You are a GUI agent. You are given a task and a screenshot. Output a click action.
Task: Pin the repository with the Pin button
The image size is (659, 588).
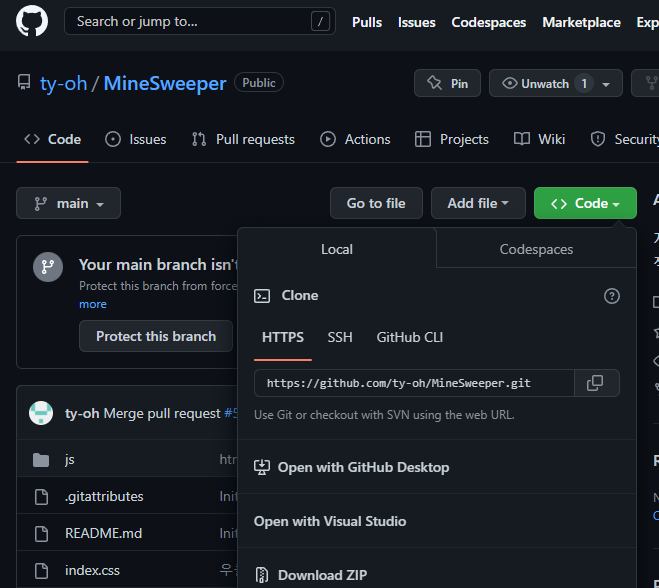click(447, 83)
